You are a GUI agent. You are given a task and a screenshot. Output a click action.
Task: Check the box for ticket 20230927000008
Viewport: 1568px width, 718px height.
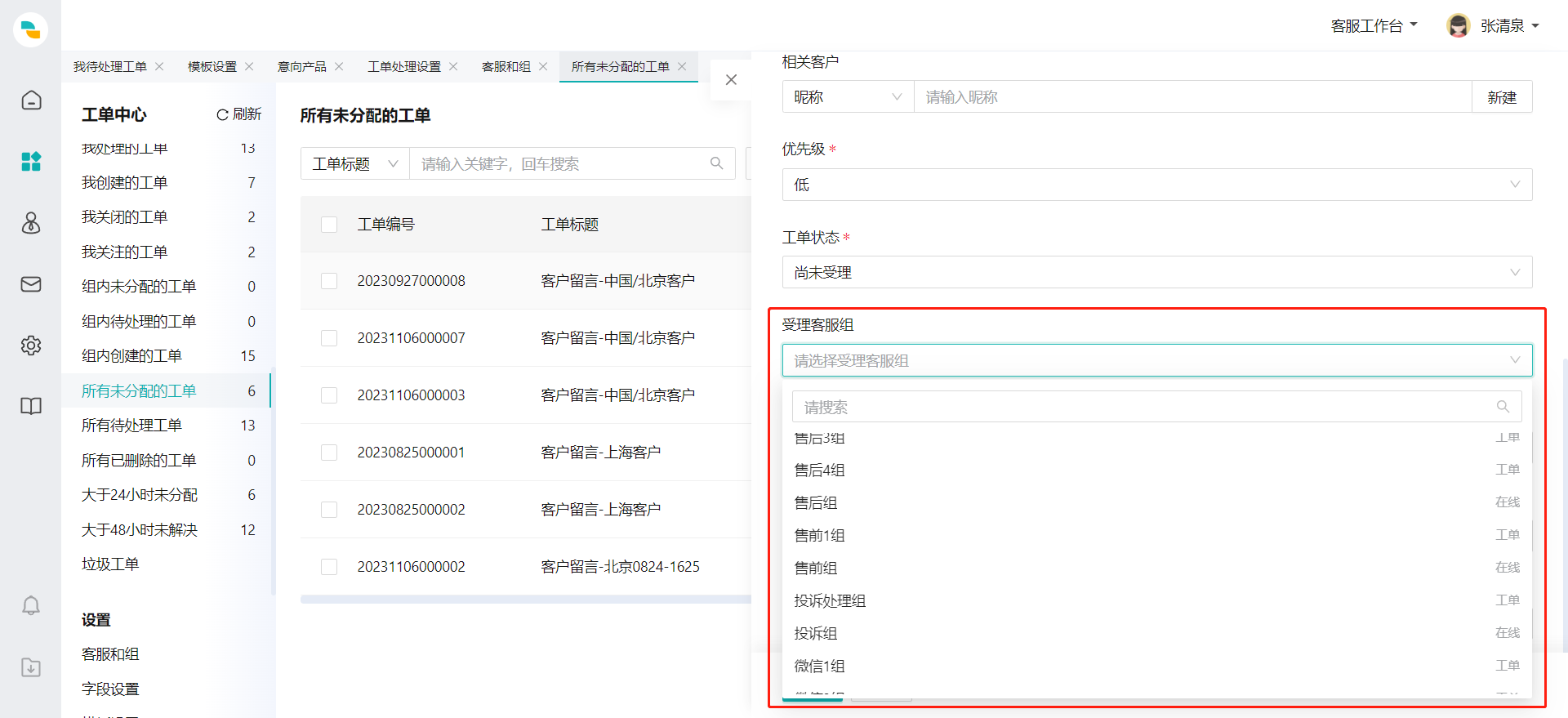(329, 281)
